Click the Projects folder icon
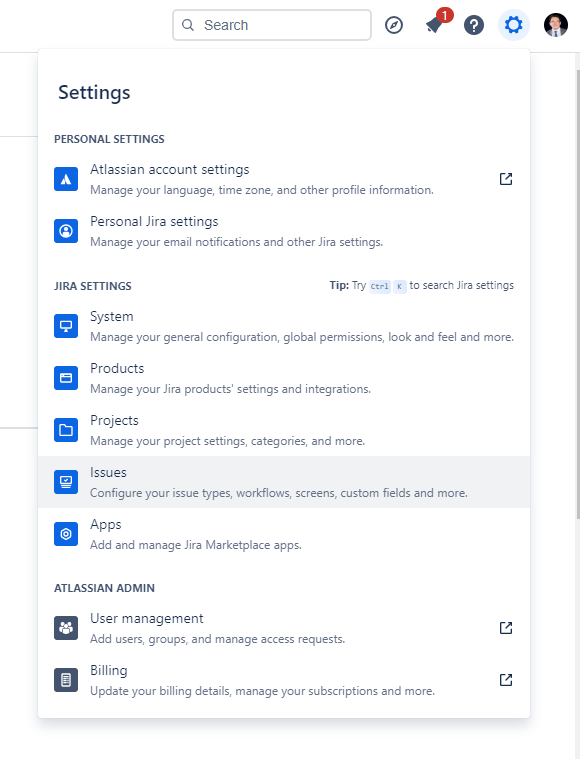Viewport: 580px width, 759px height. pyautogui.click(x=66, y=430)
